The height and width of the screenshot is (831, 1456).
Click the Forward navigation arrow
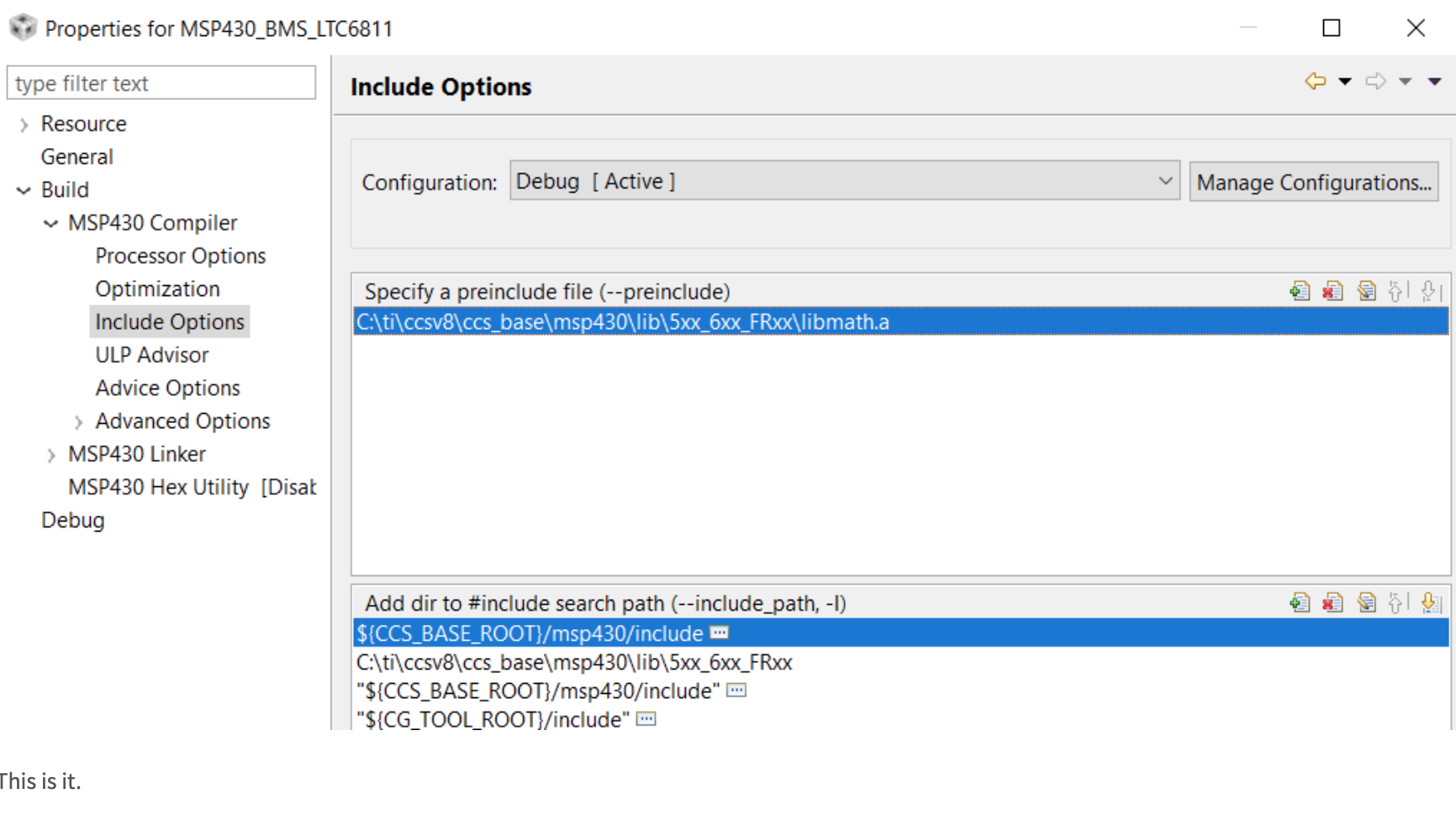click(x=1376, y=82)
